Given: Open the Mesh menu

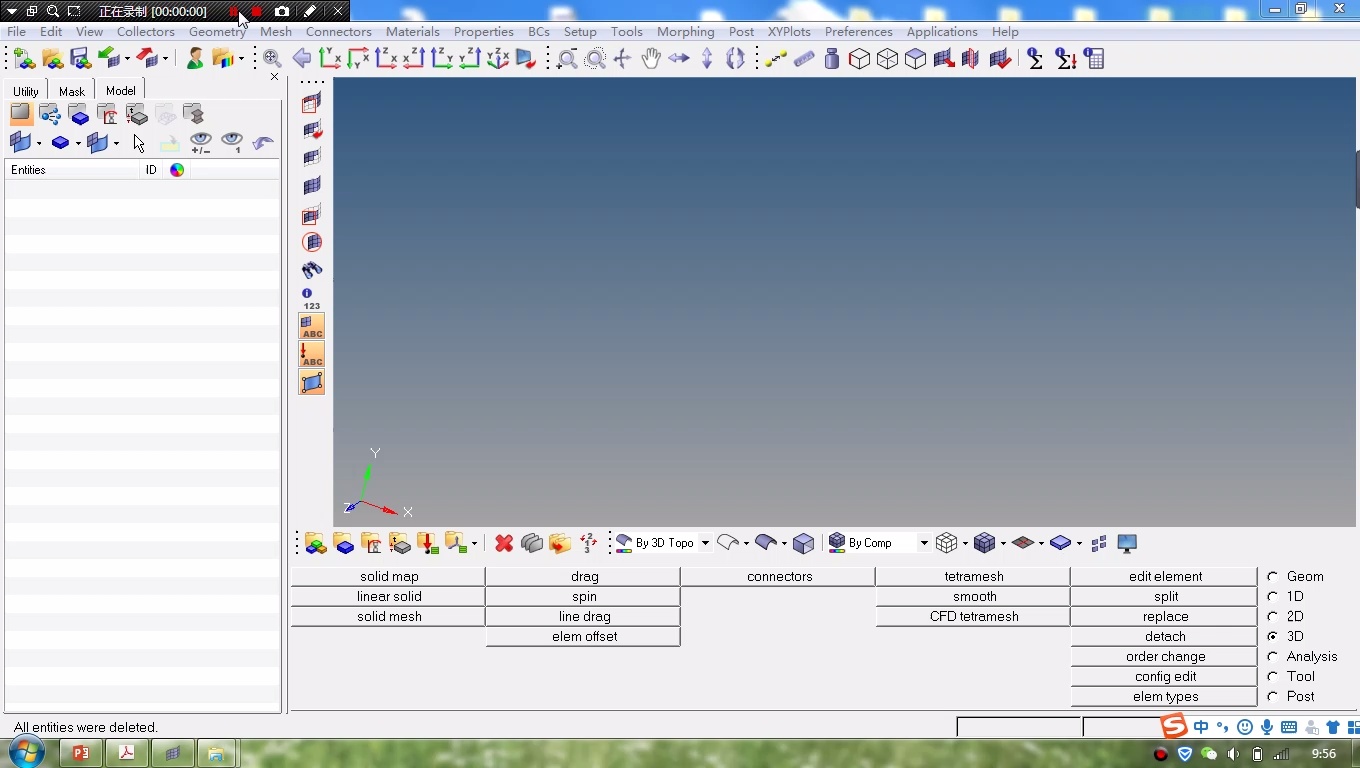Looking at the screenshot, I should 275,32.
